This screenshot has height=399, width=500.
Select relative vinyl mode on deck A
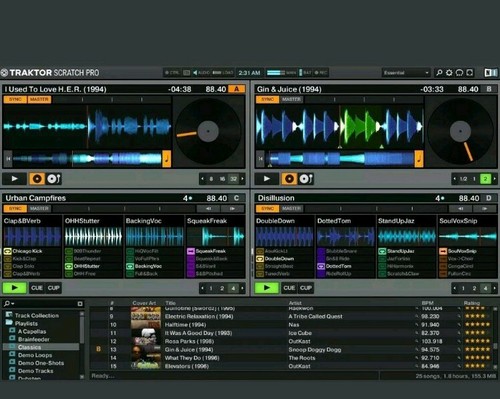click(x=37, y=179)
